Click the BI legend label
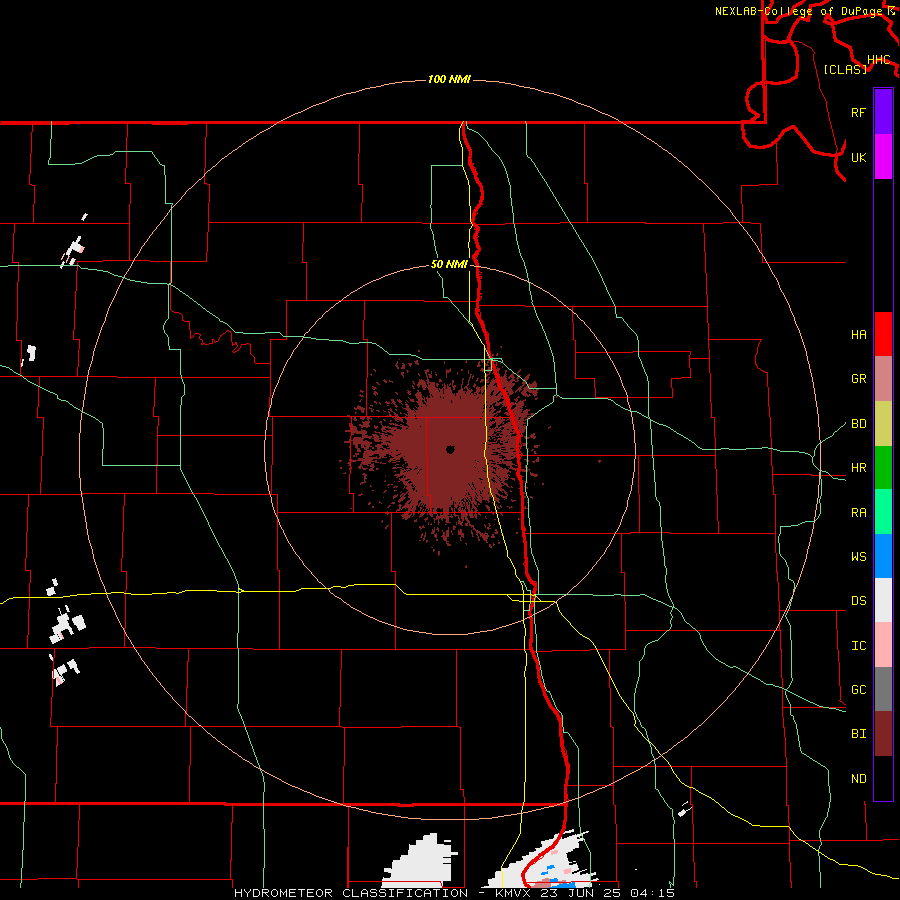Screen dimensions: 900x900 (x=858, y=734)
